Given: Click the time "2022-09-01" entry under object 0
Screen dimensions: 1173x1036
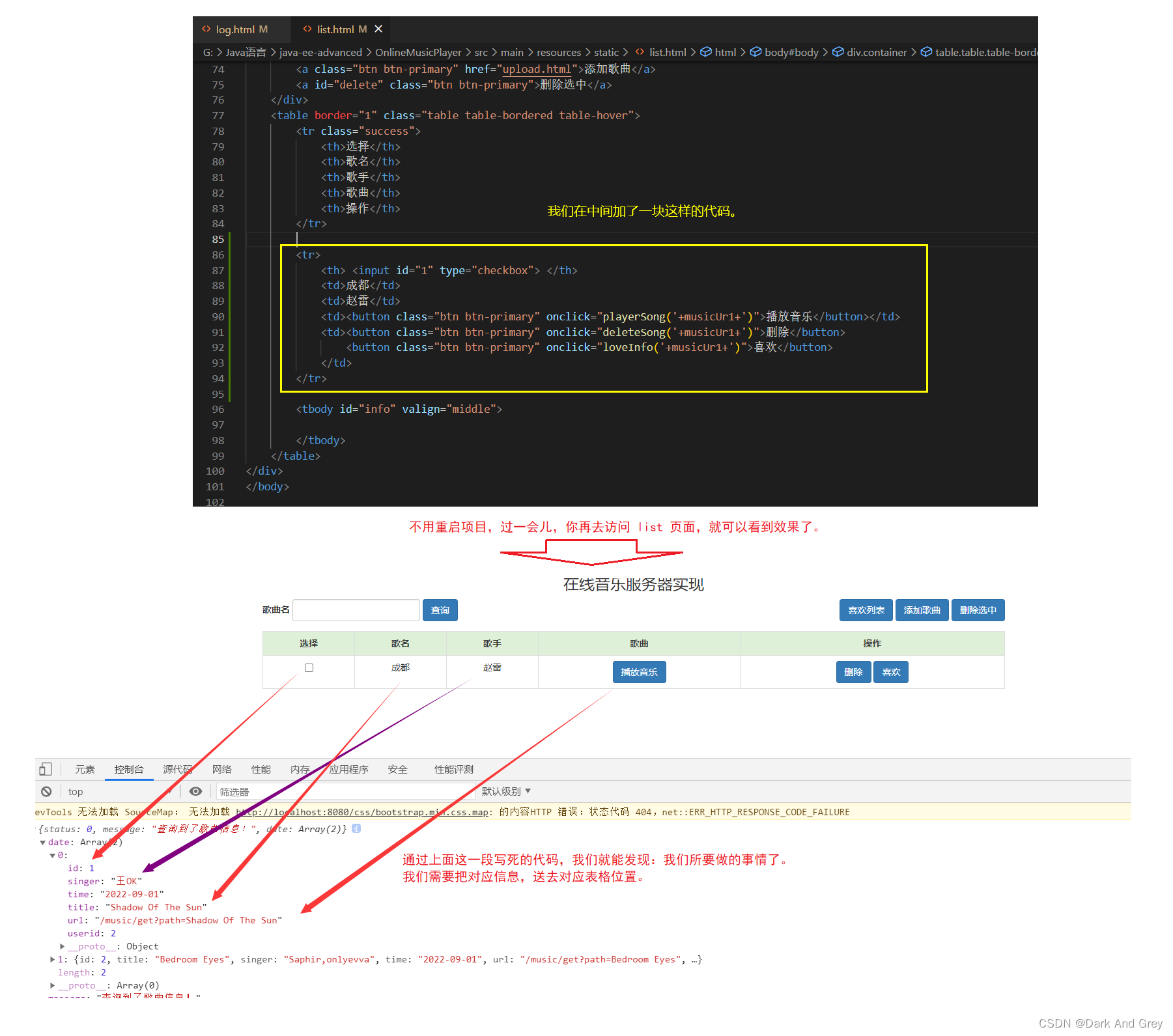Looking at the screenshot, I should 116,894.
